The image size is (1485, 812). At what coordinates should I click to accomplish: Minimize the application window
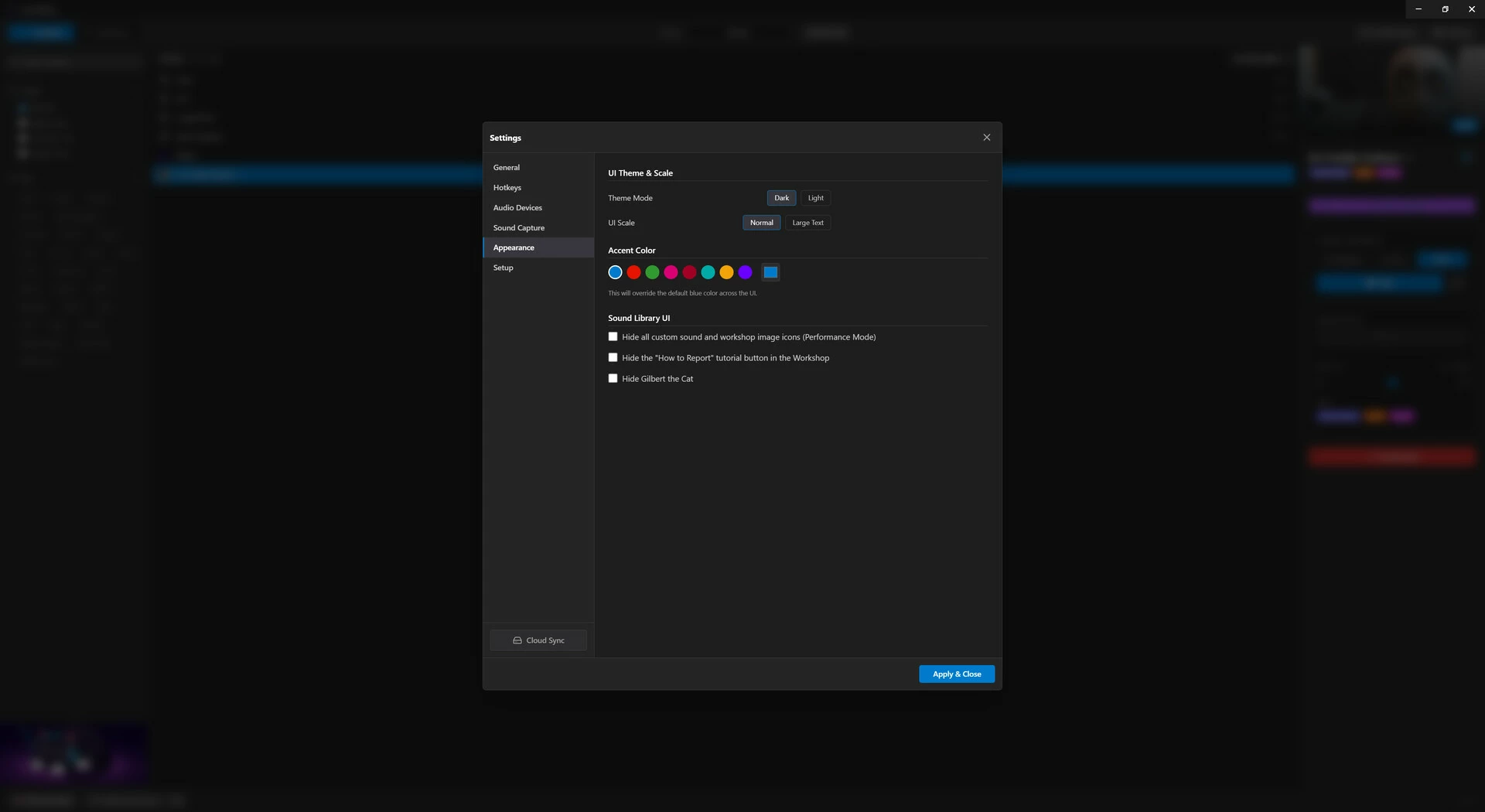(x=1418, y=9)
